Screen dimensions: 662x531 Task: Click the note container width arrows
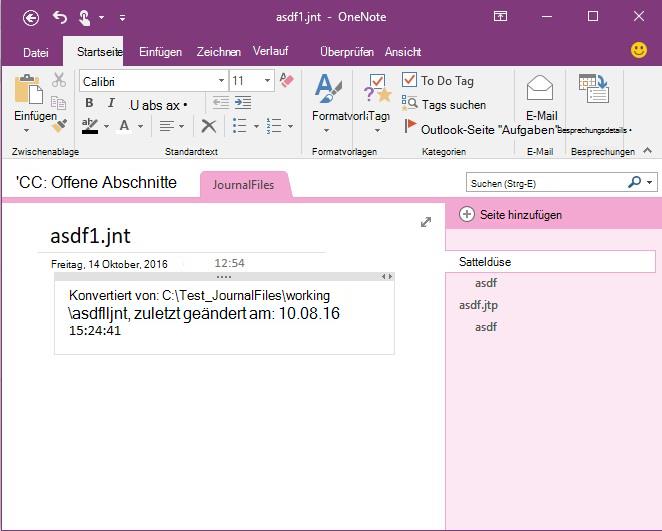click(387, 277)
